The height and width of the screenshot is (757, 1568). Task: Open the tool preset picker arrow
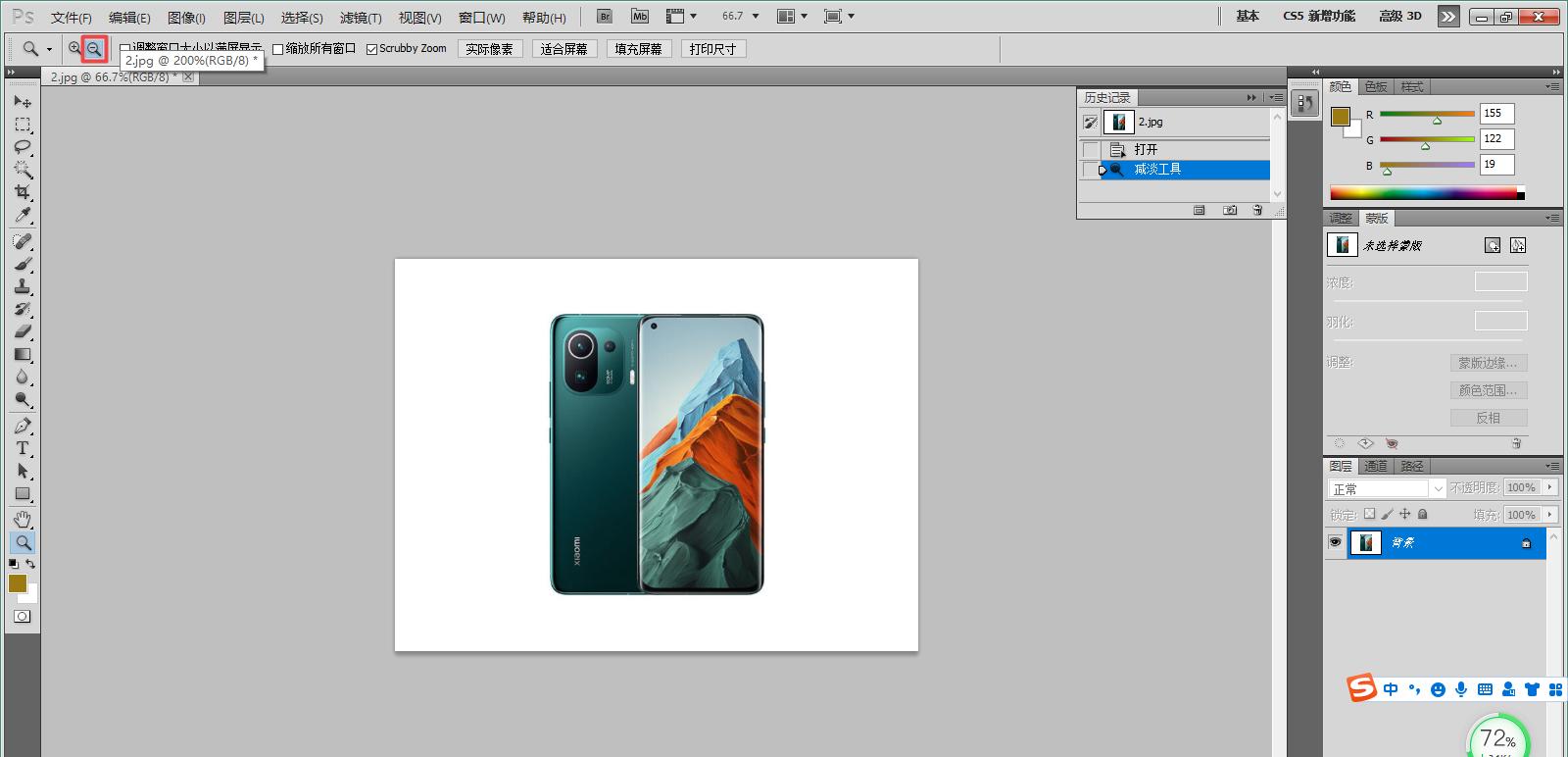49,49
